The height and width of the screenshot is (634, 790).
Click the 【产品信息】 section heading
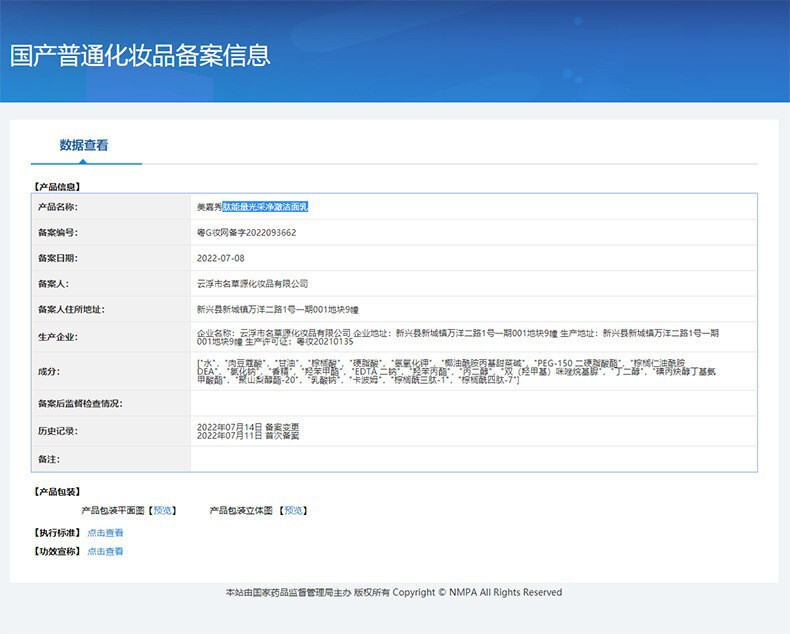tap(57, 186)
